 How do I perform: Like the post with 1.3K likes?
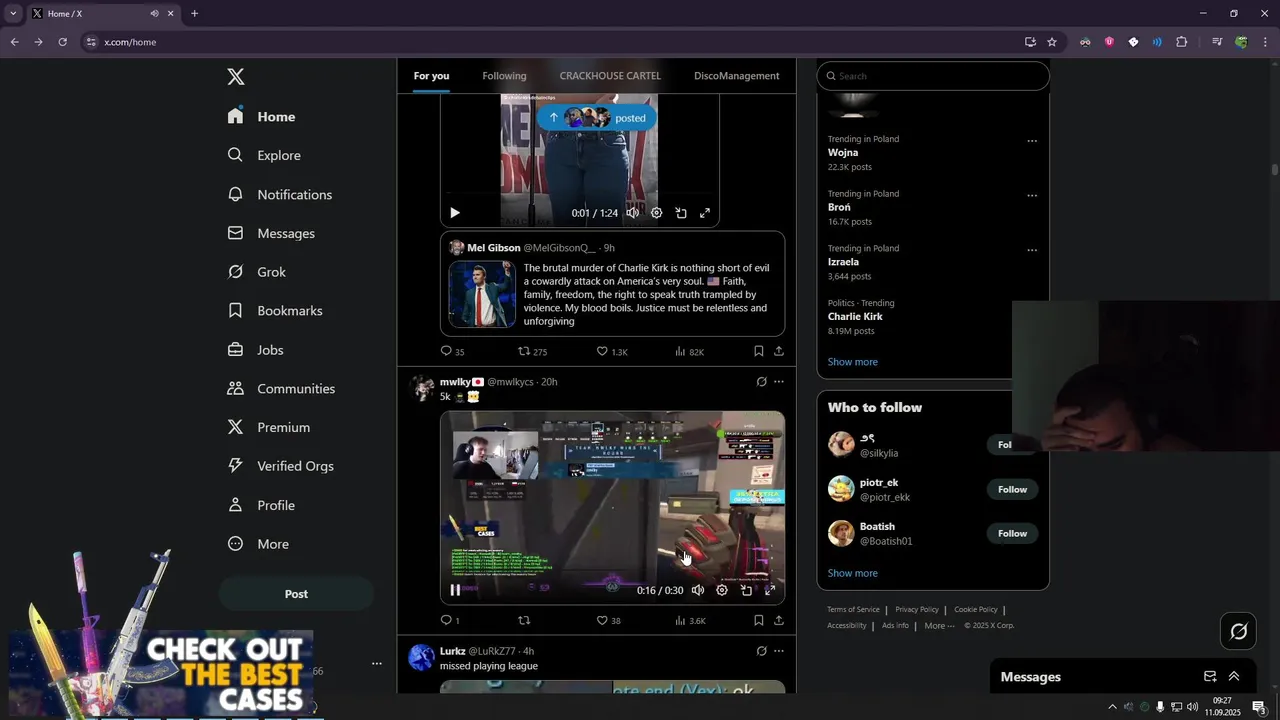tap(611, 351)
